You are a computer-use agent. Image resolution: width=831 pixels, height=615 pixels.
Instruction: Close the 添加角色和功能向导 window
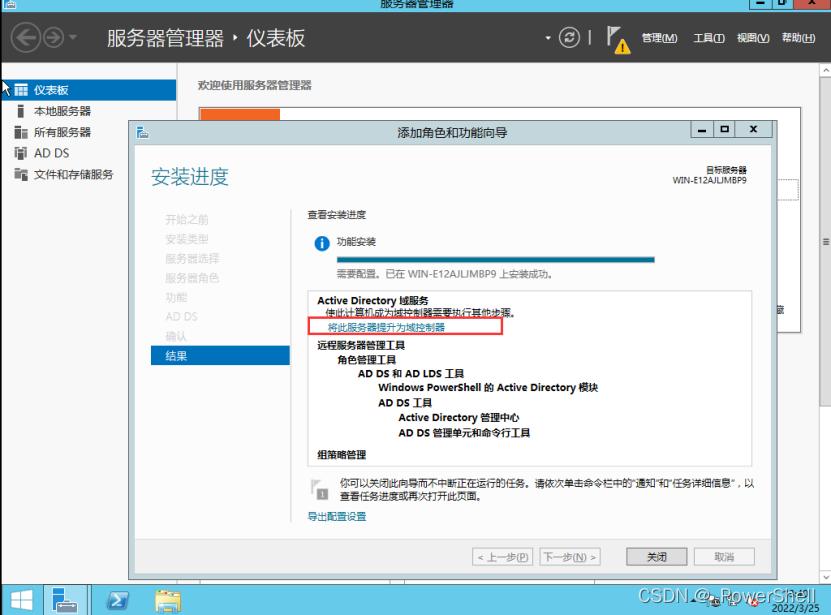[x=754, y=129]
